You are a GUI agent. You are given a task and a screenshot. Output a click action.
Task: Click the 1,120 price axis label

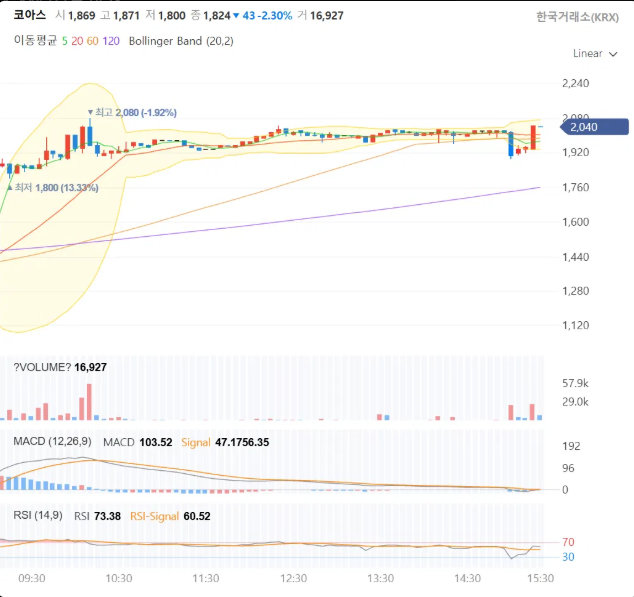[576, 325]
